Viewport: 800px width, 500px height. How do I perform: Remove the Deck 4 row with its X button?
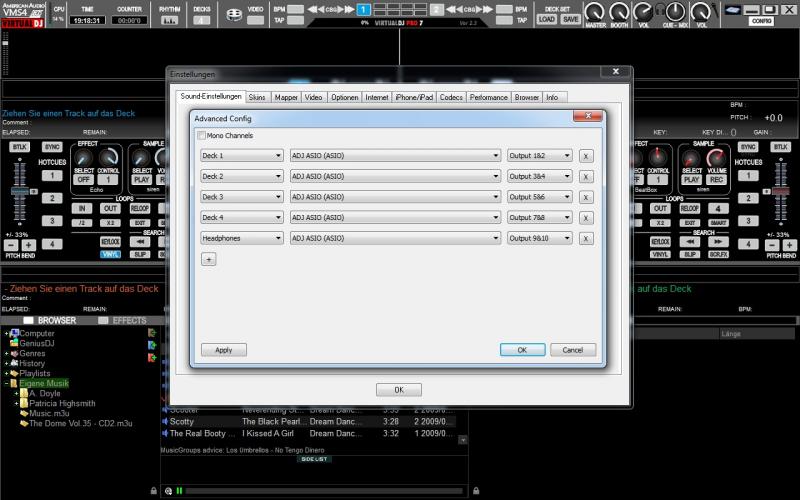(586, 218)
